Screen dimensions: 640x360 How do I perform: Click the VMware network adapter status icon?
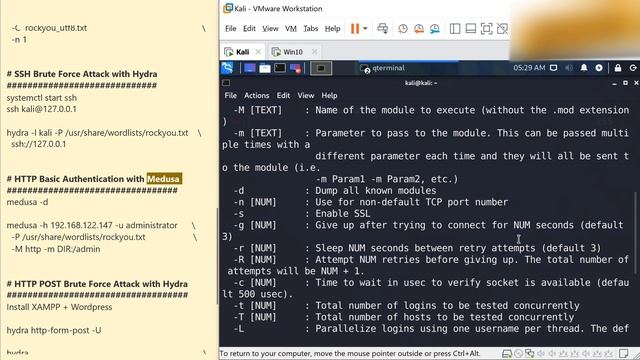pyautogui.click(x=530, y=353)
